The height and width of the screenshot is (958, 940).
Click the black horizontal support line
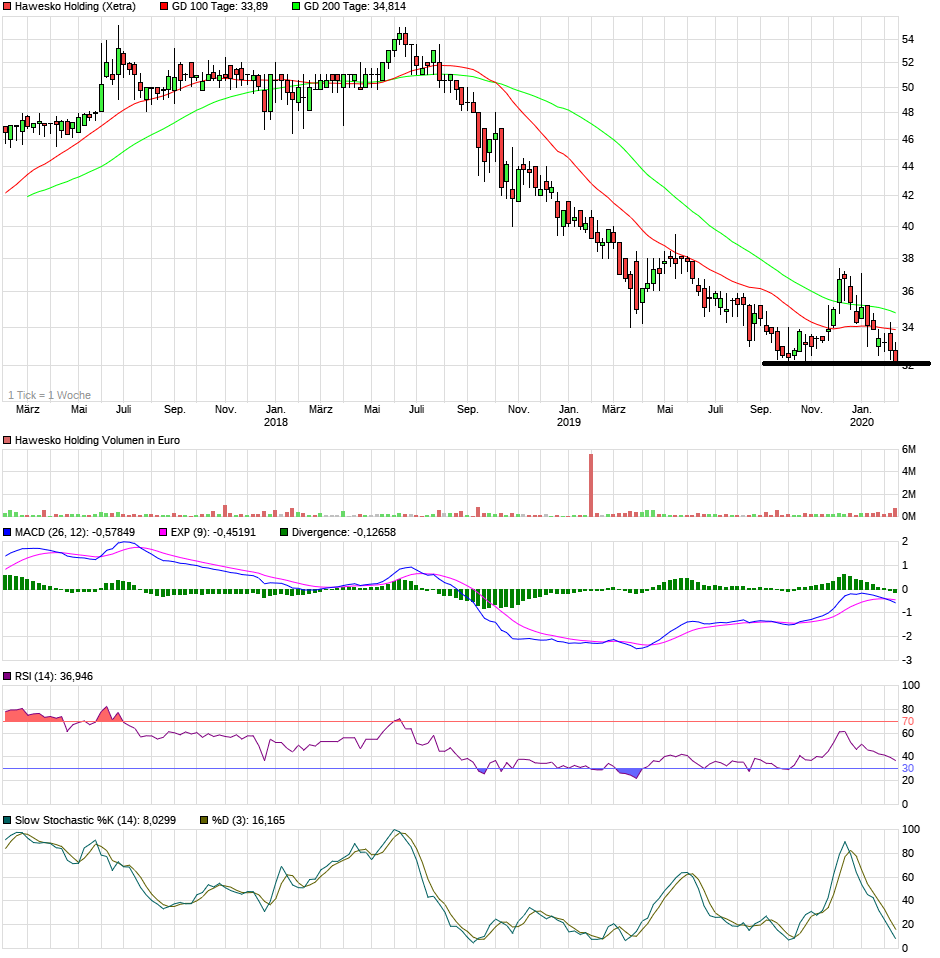[x=845, y=363]
